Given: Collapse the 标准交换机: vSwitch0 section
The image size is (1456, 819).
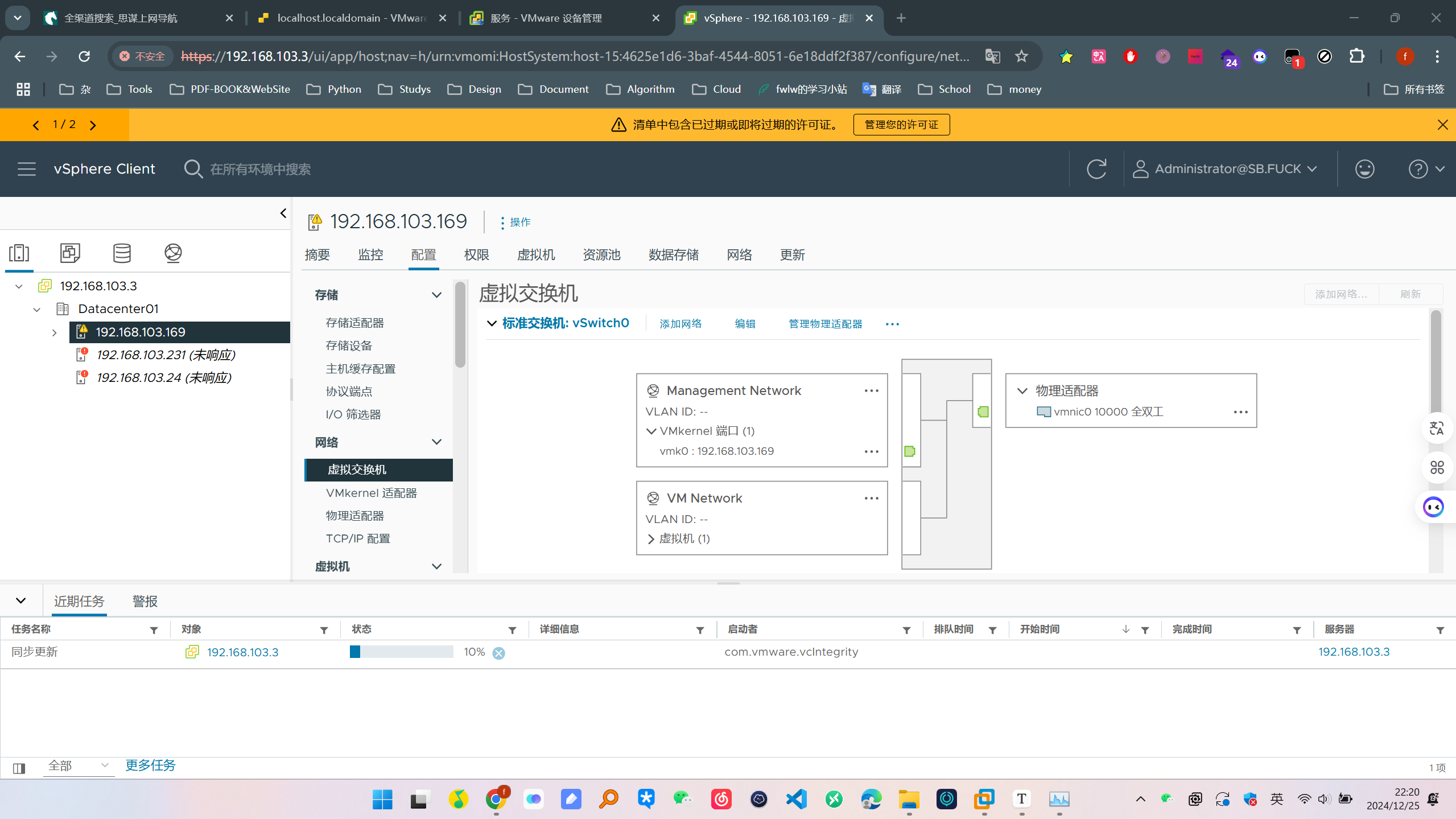Looking at the screenshot, I should [x=492, y=324].
